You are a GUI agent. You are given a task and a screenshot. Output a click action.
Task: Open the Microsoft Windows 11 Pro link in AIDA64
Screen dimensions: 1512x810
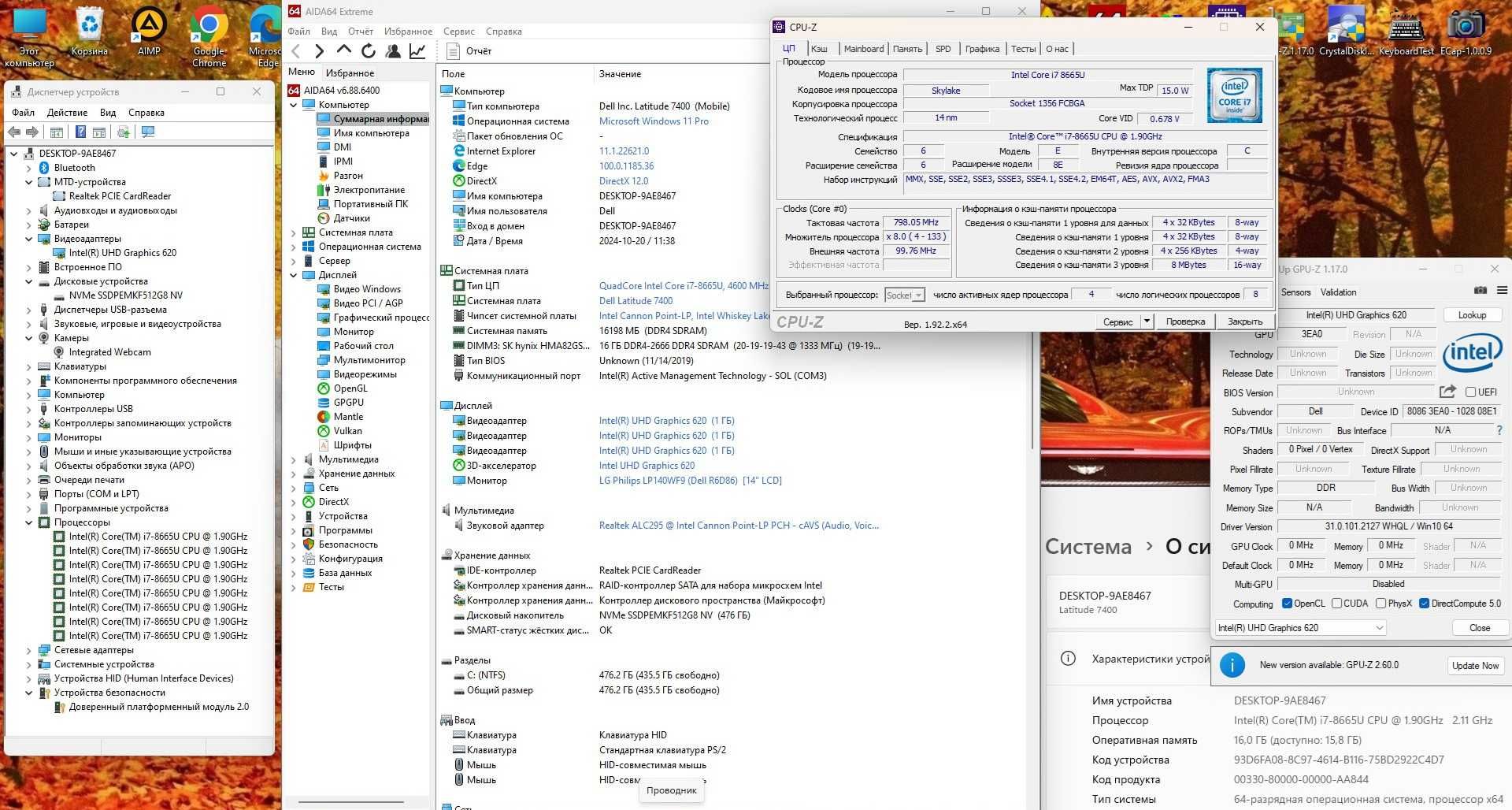(654, 121)
